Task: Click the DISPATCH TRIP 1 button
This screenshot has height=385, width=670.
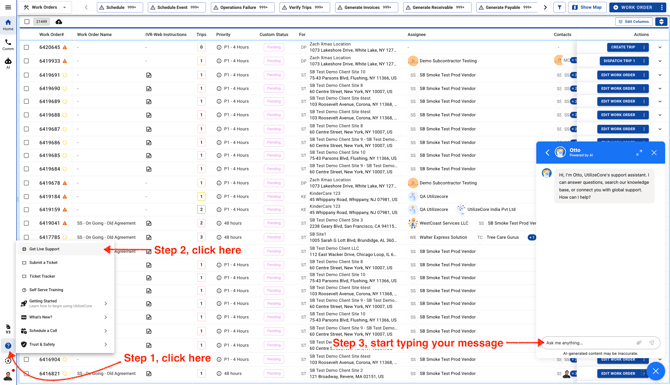Action: pos(619,61)
